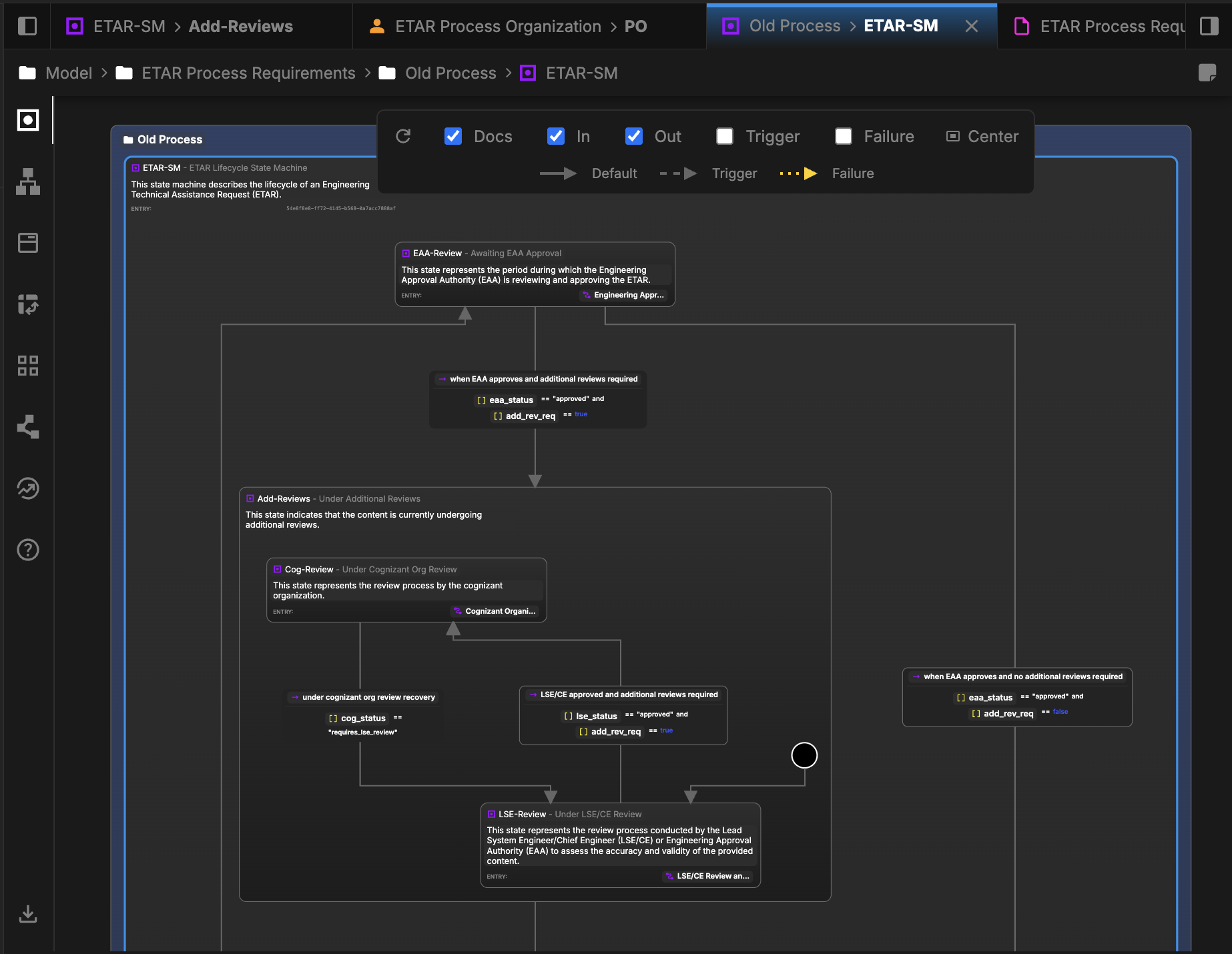Collapse the left panel with the top-left toggle

[x=27, y=26]
